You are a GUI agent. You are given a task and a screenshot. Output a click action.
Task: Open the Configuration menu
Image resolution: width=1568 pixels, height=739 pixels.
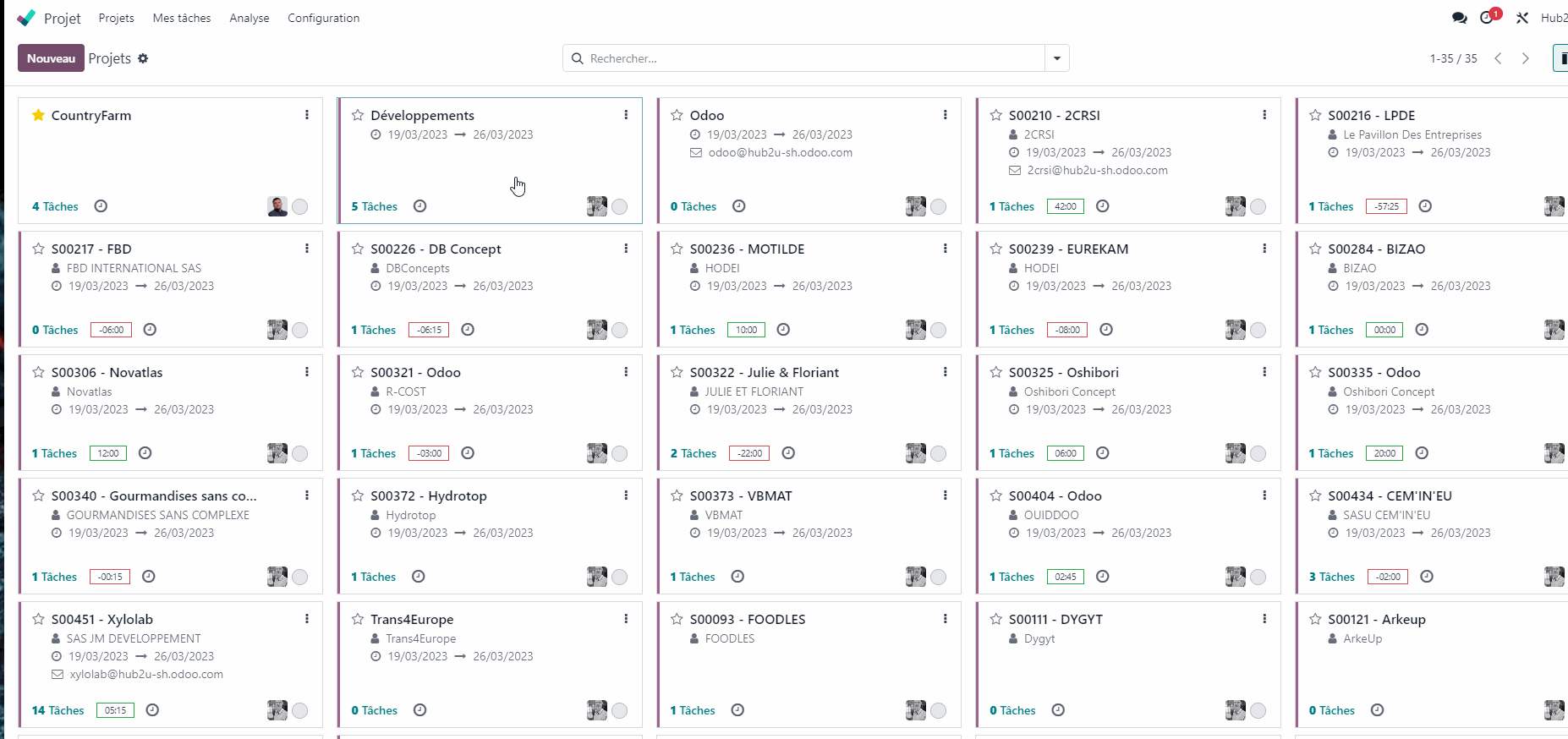[x=323, y=18]
